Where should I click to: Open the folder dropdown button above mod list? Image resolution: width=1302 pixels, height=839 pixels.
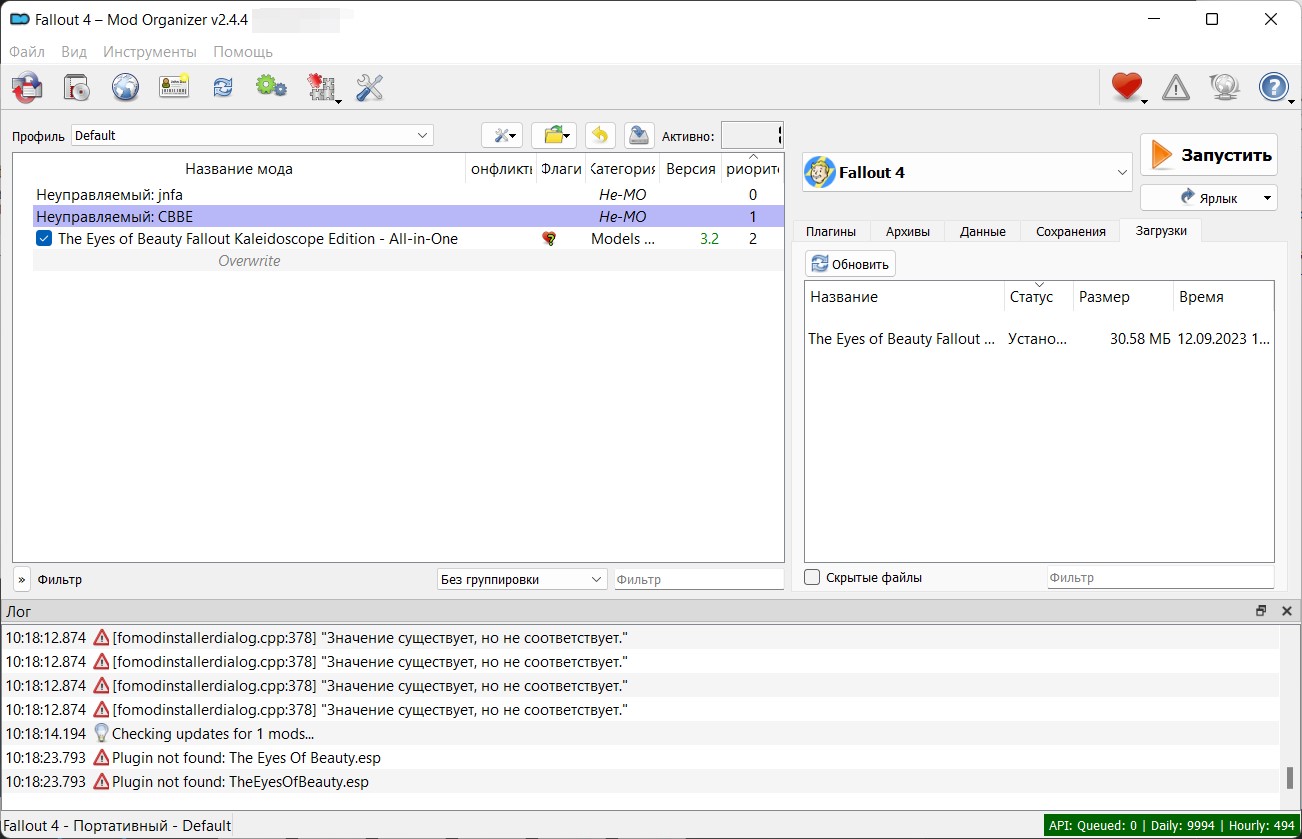click(x=554, y=135)
